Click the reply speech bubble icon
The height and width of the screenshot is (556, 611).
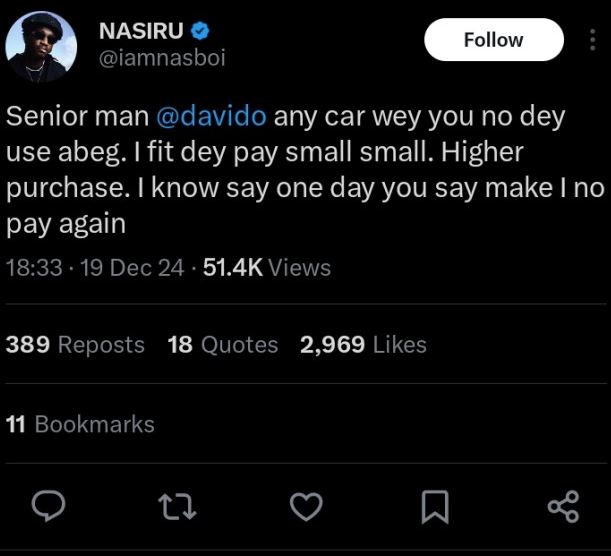point(47,507)
